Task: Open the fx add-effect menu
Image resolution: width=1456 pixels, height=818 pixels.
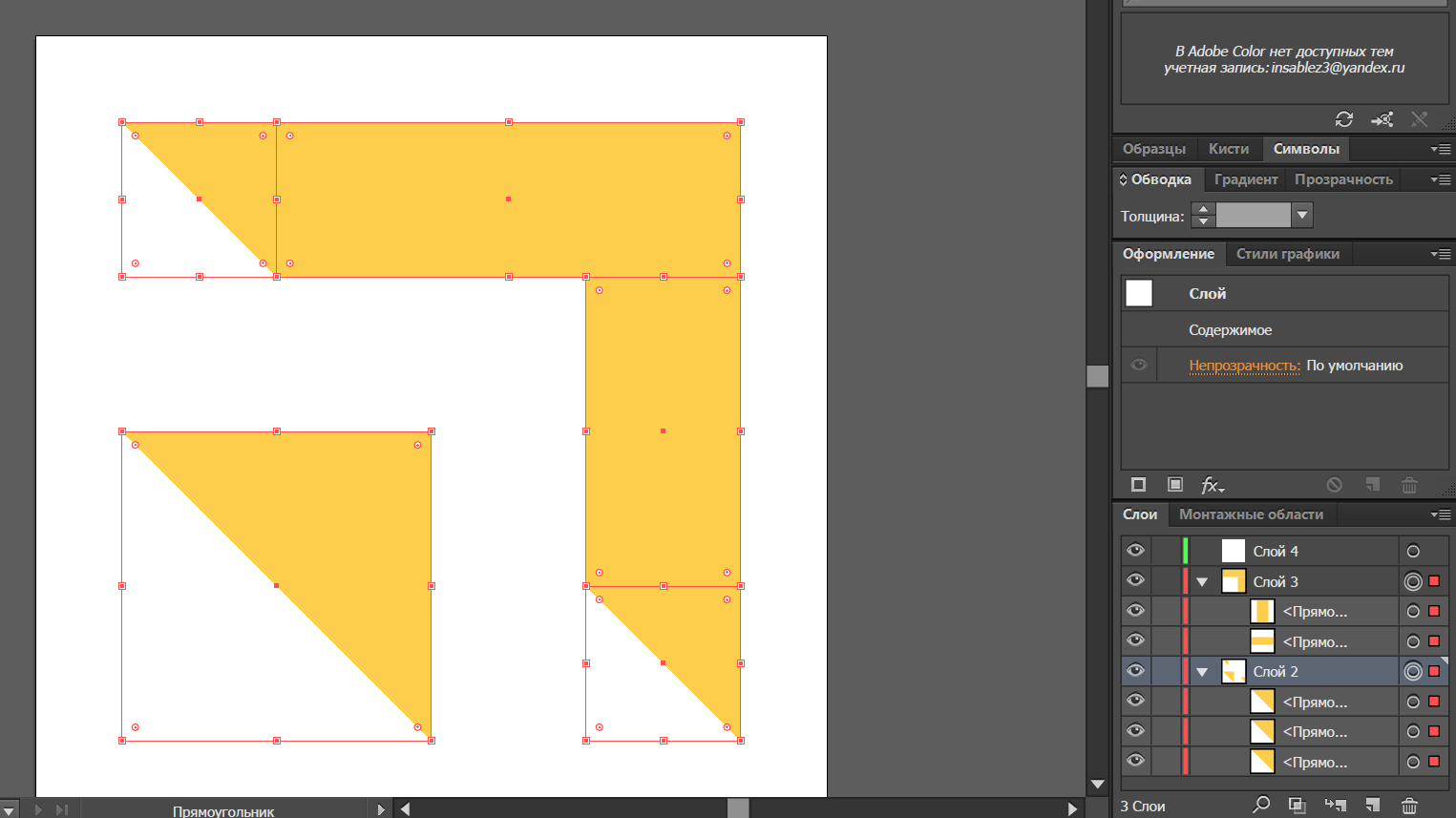Action: point(1212,486)
